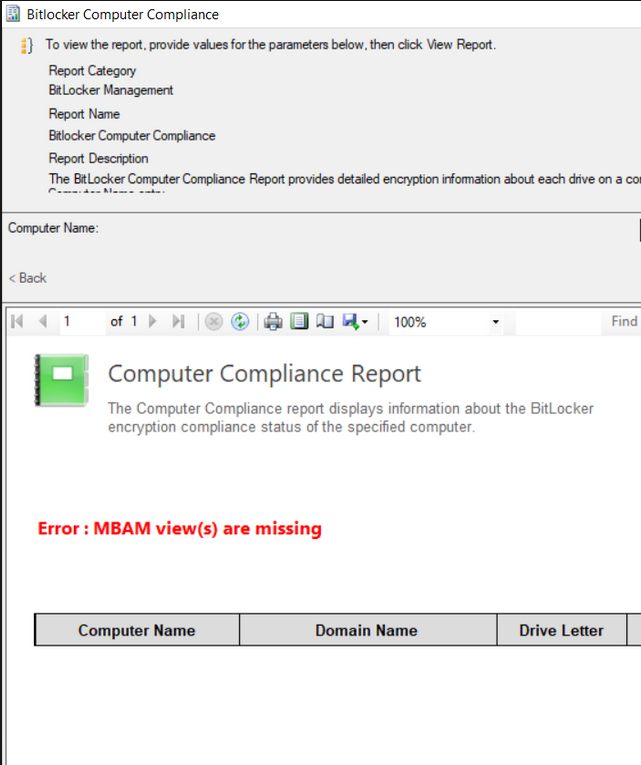Go to first page of report

pyautogui.click(x=17, y=322)
